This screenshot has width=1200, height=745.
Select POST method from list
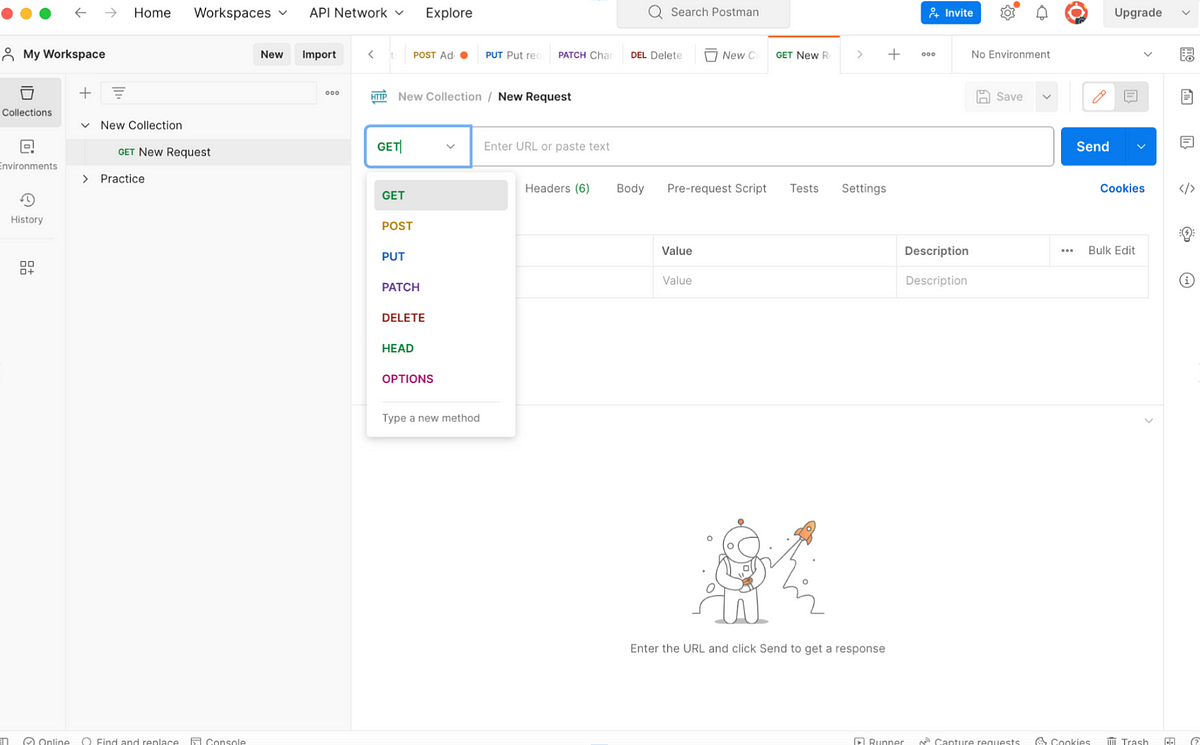(440, 226)
